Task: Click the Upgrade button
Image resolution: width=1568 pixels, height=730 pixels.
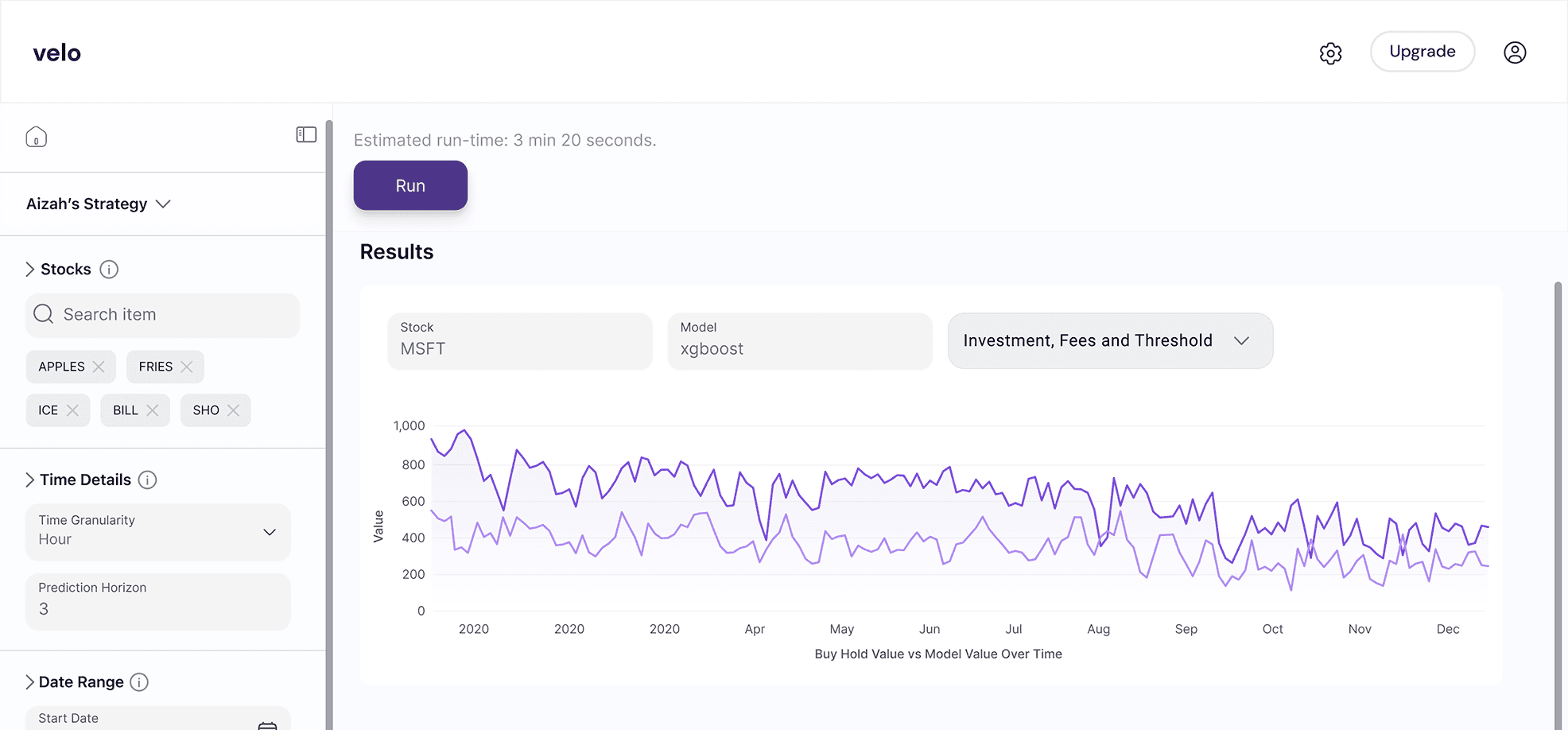Action: [1422, 52]
